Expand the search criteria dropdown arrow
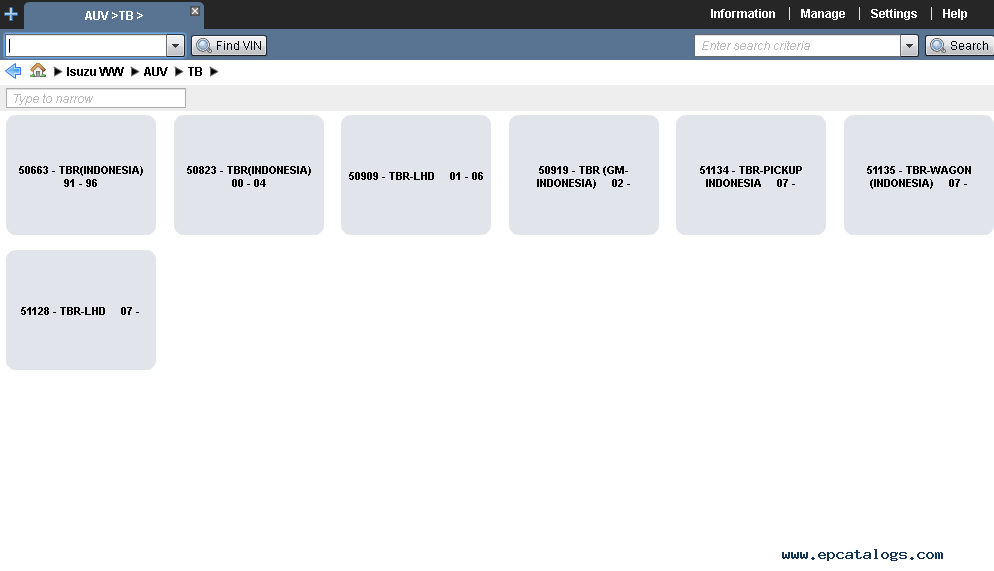 coord(909,46)
